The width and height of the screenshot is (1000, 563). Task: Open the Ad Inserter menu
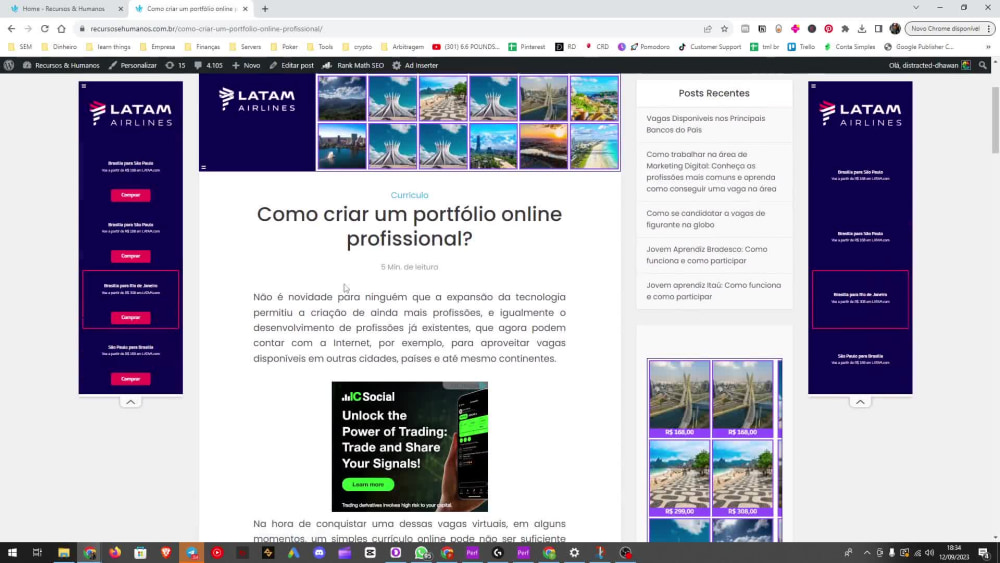pos(415,65)
